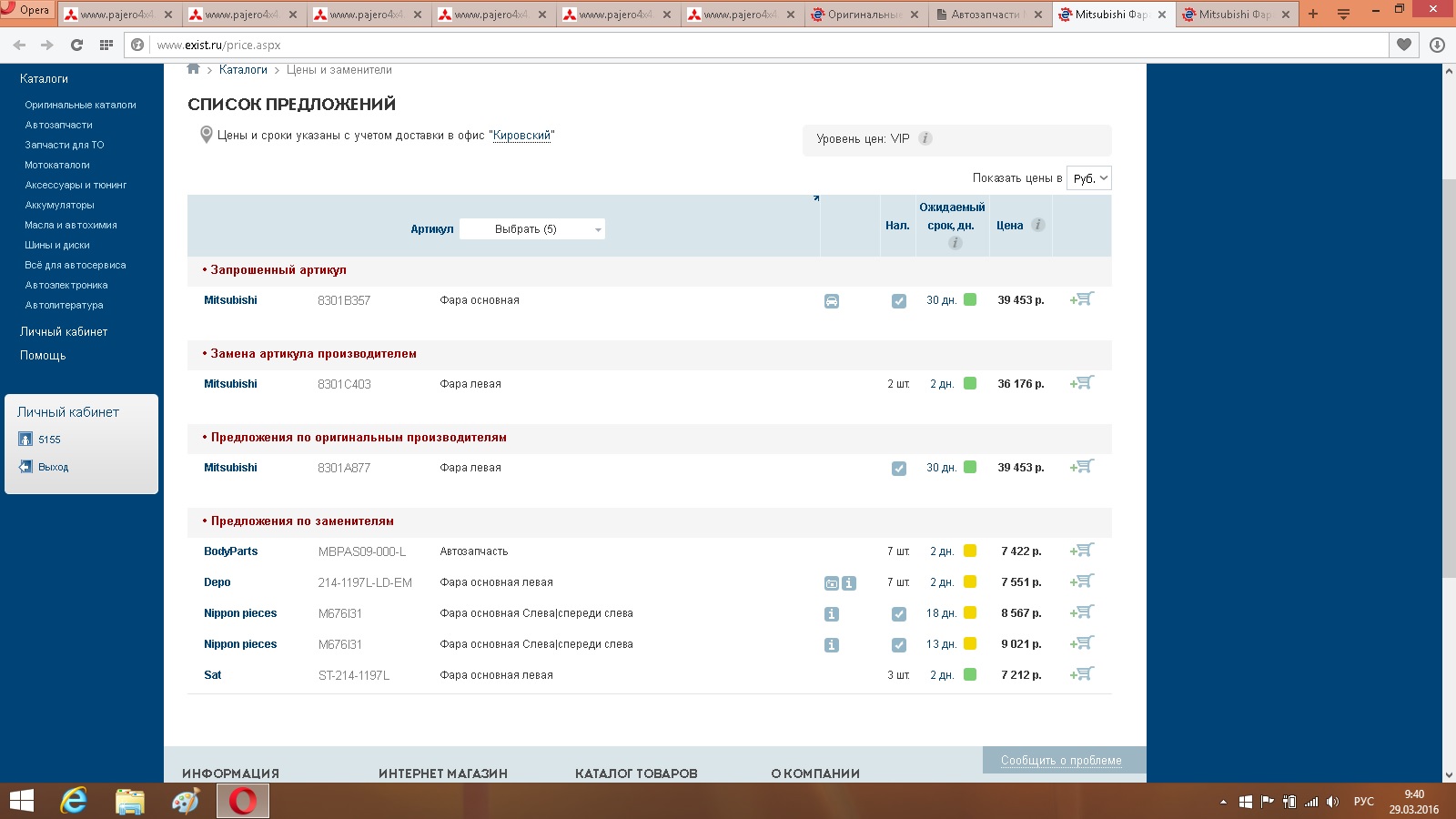Click photo icon in Depo row

[x=832, y=583]
